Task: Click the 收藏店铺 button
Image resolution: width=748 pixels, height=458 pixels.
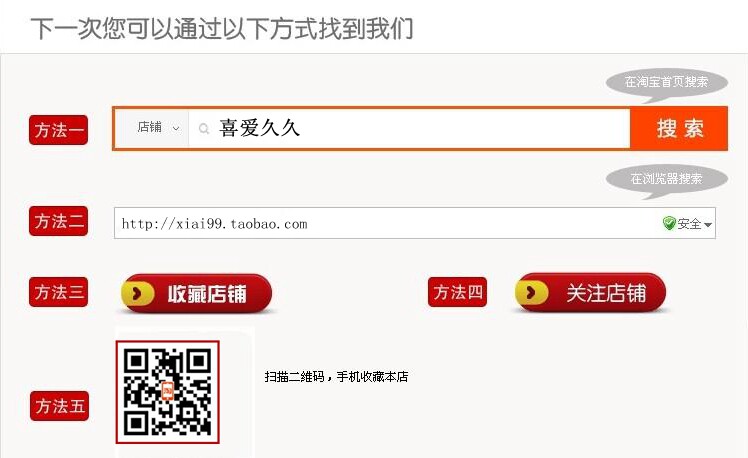Action: click(197, 293)
